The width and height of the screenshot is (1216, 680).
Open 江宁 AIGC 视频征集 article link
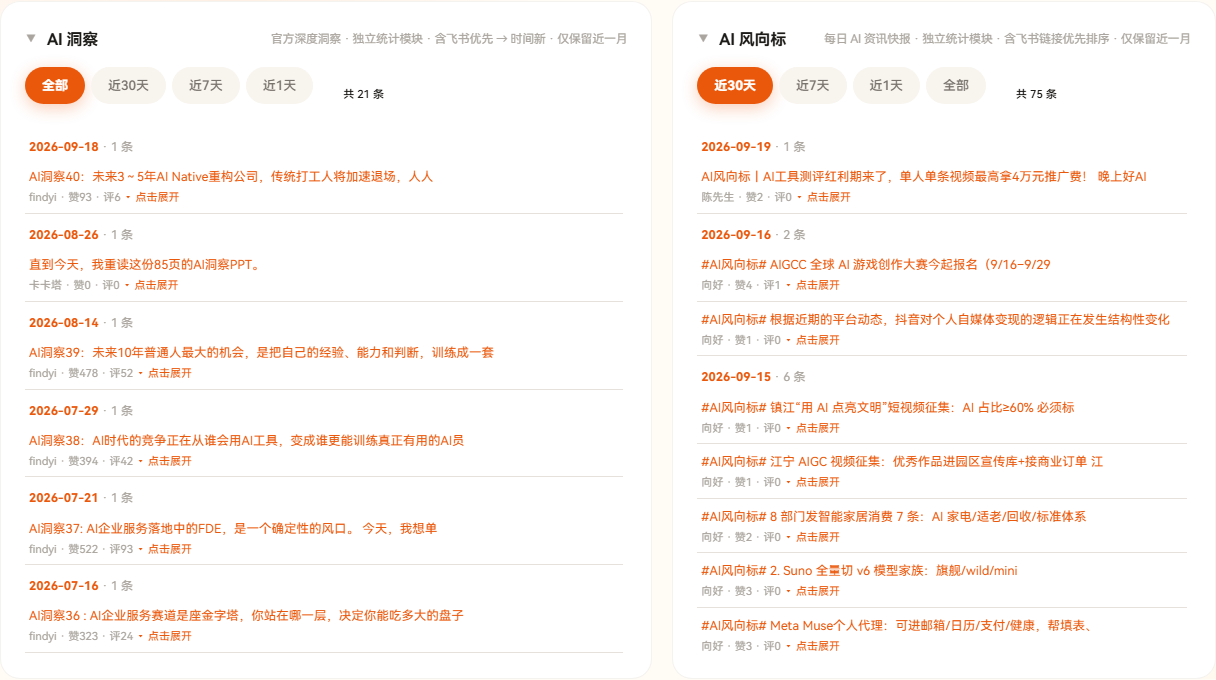[902, 462]
